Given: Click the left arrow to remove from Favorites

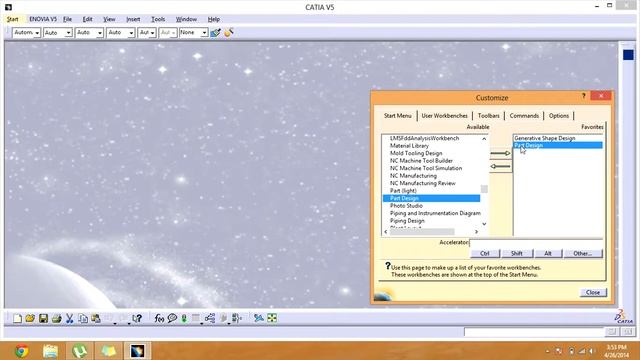Looking at the screenshot, I should point(500,166).
